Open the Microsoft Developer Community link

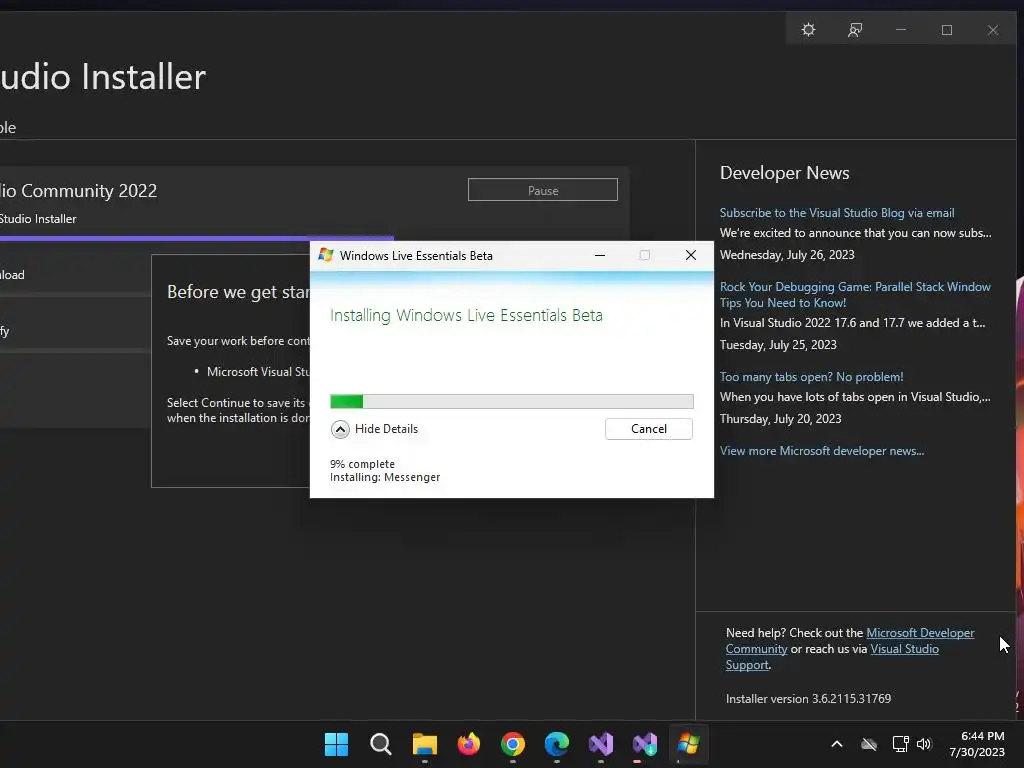[x=920, y=633]
